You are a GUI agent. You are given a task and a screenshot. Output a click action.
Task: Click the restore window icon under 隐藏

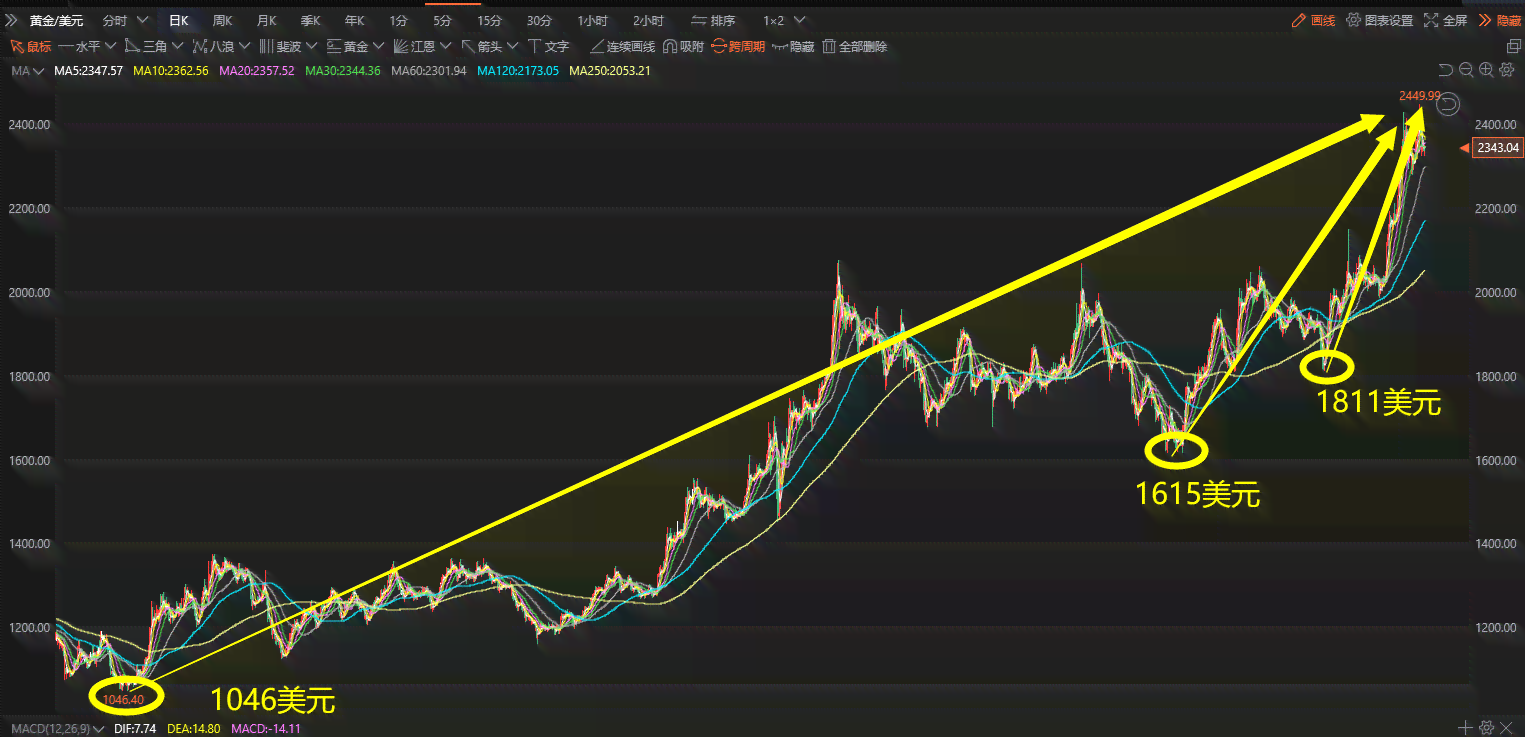point(1512,46)
